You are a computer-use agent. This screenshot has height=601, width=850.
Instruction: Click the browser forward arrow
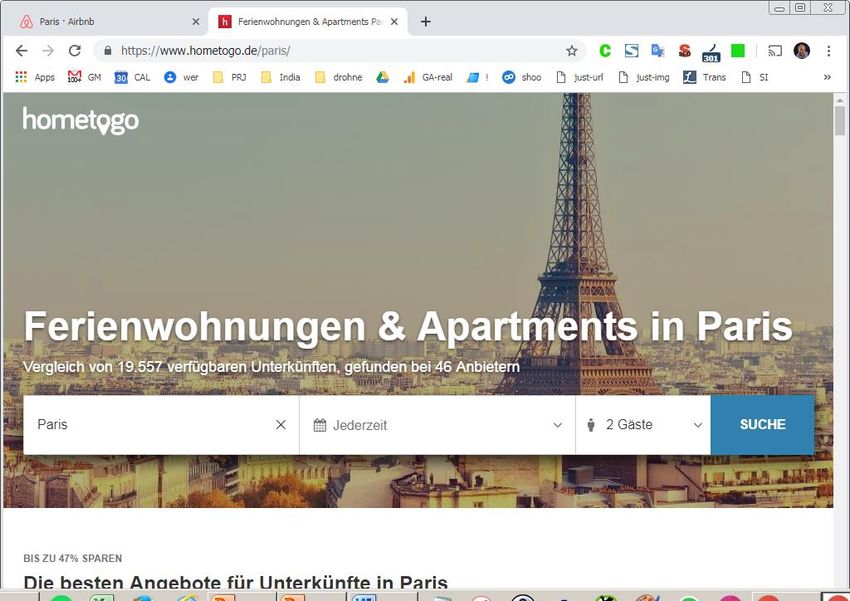tap(48, 51)
